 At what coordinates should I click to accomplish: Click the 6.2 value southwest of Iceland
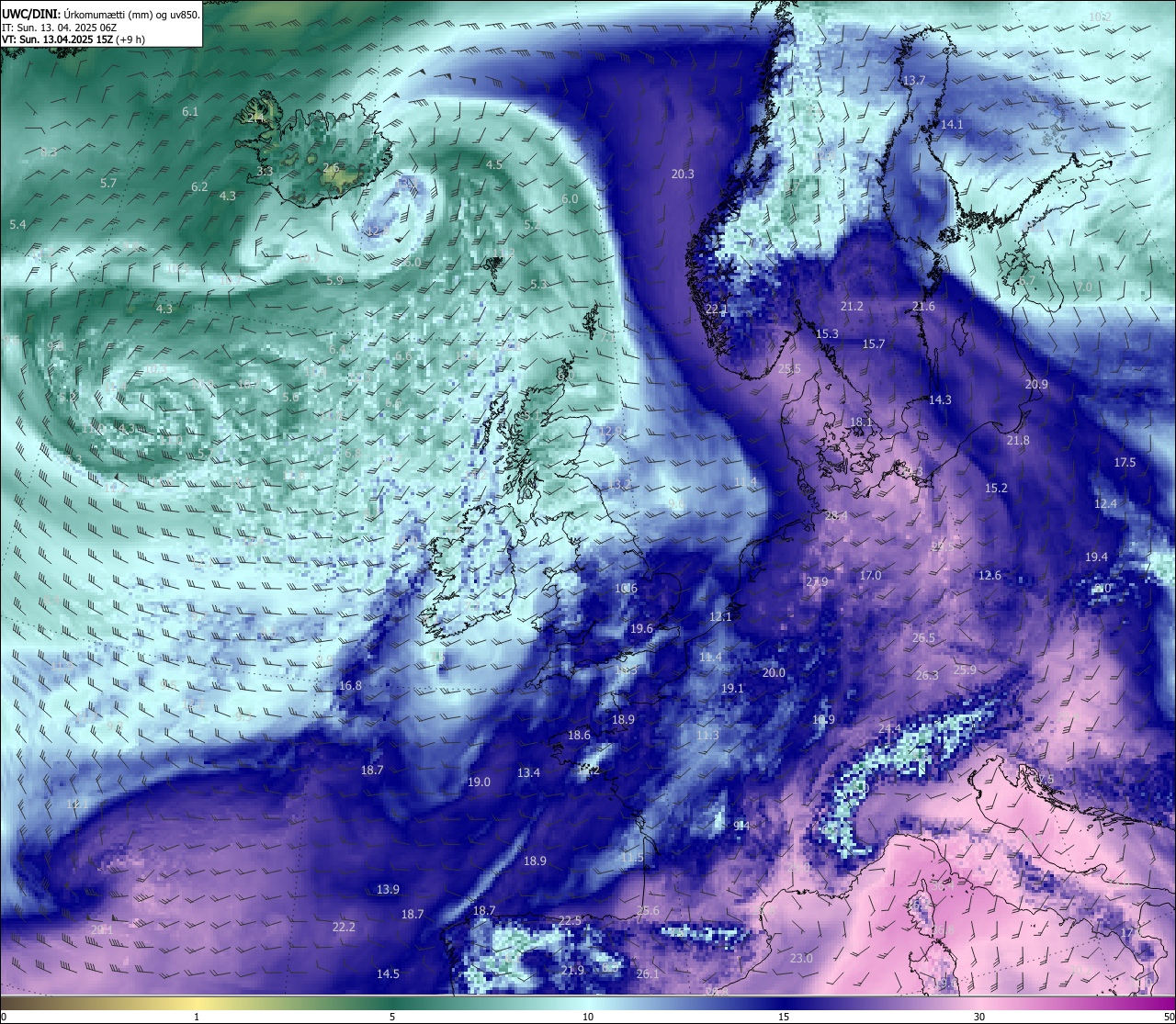click(199, 186)
